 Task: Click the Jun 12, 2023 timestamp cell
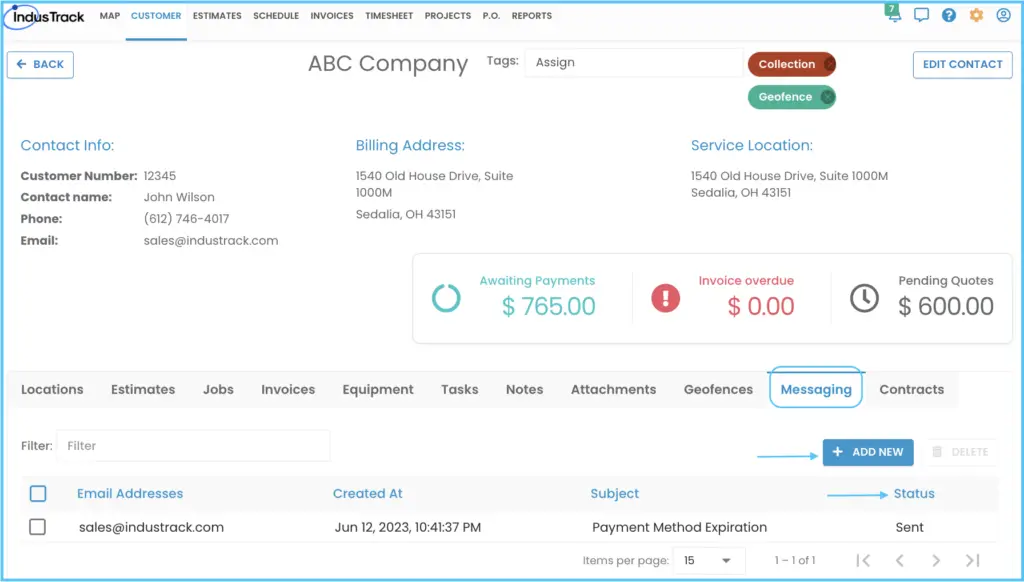pyautogui.click(x=408, y=527)
